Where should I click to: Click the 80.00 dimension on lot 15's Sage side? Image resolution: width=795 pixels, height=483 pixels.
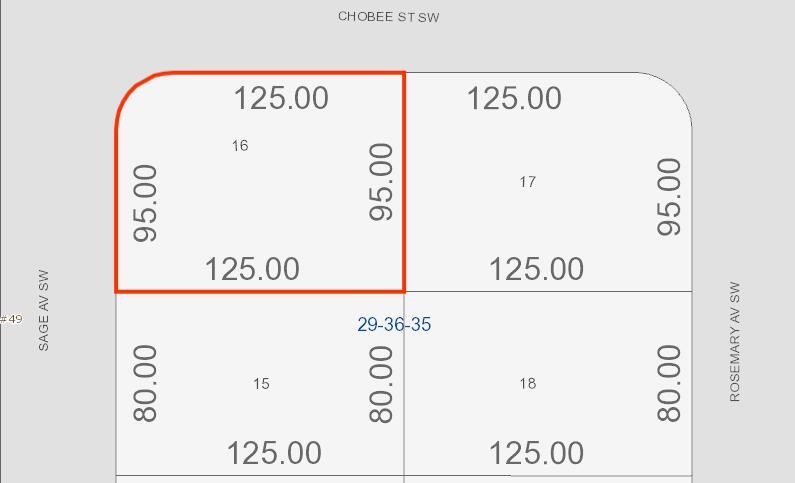pyautogui.click(x=145, y=384)
